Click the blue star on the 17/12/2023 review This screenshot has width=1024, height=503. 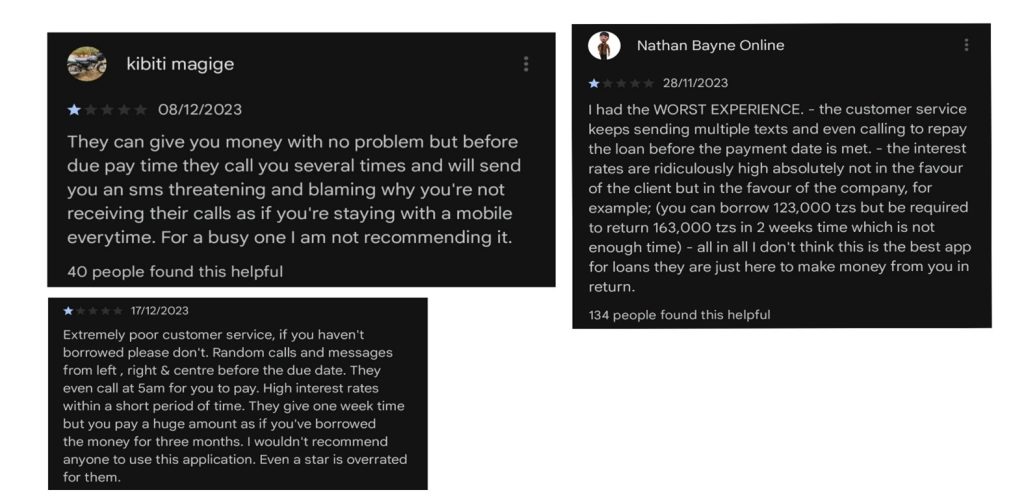point(68,311)
